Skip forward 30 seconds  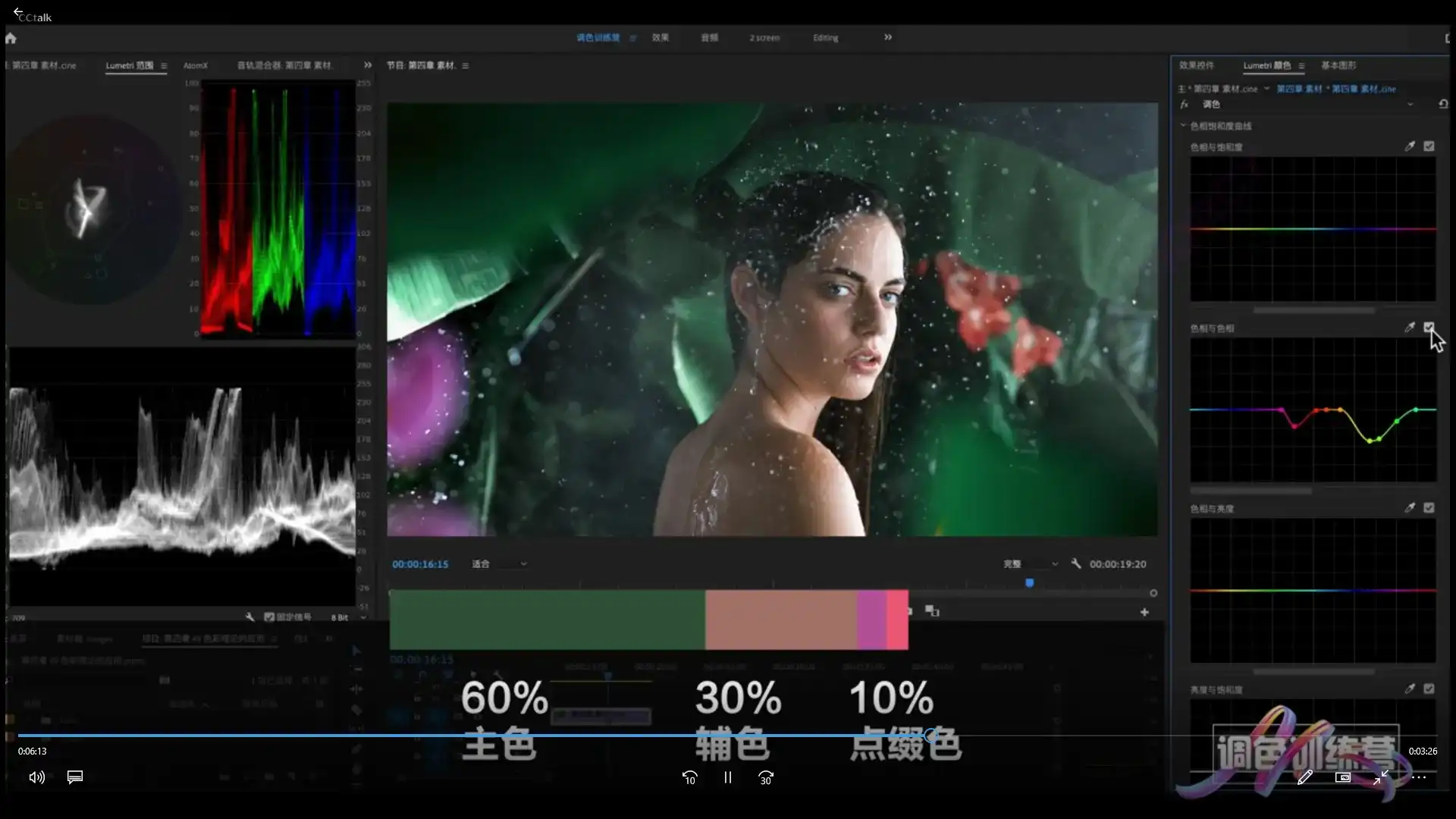pos(766,778)
